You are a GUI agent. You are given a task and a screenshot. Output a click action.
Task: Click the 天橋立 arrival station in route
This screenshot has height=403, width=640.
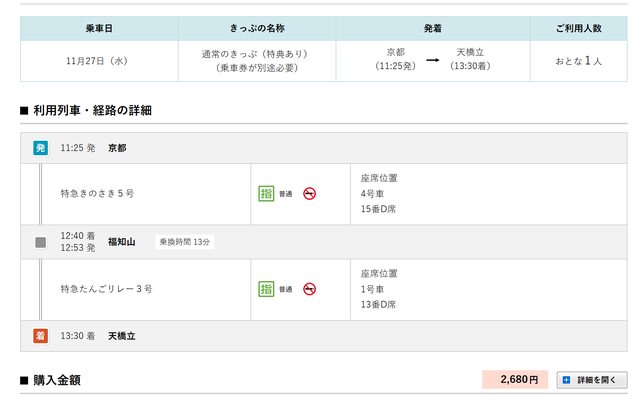[122, 336]
